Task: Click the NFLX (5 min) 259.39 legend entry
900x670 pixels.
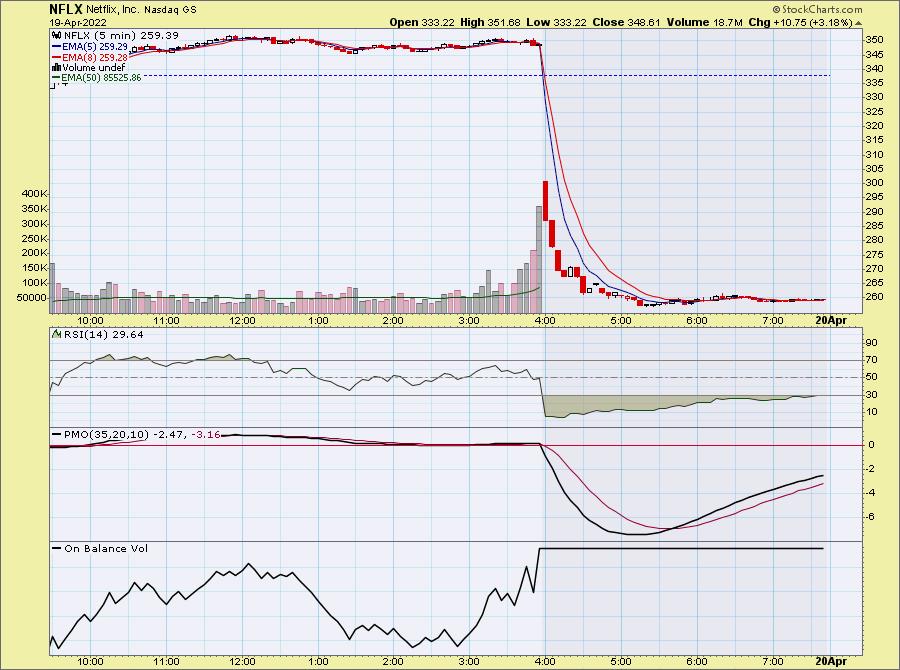Action: click(x=121, y=36)
